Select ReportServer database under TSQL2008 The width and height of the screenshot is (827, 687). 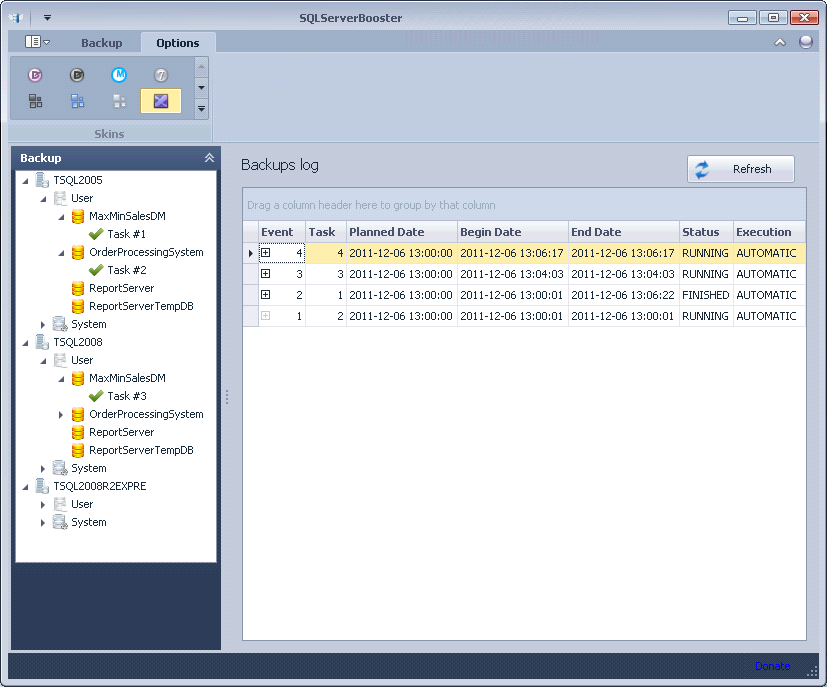point(121,432)
